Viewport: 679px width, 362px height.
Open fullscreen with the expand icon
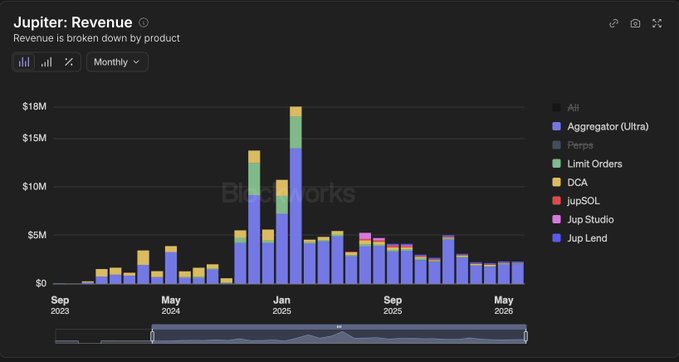coord(657,23)
